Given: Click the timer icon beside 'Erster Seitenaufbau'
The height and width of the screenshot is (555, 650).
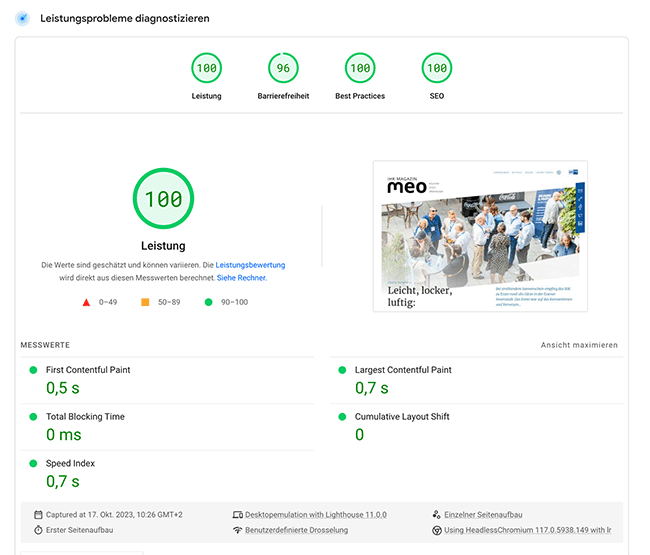Looking at the screenshot, I should (x=38, y=530).
